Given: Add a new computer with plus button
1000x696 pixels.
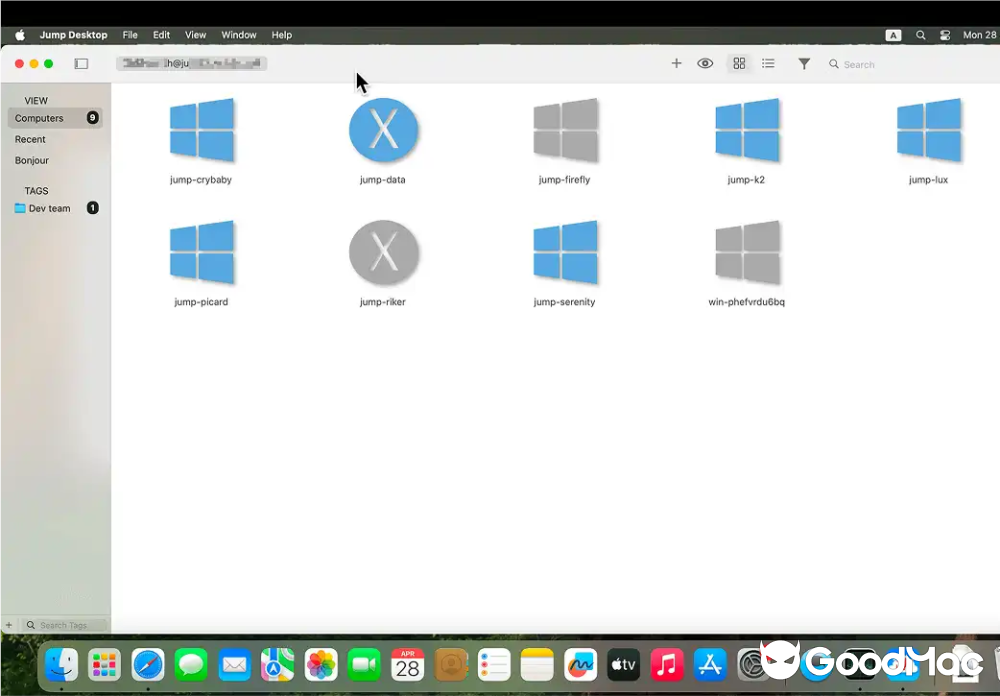Looking at the screenshot, I should click(x=676, y=63).
